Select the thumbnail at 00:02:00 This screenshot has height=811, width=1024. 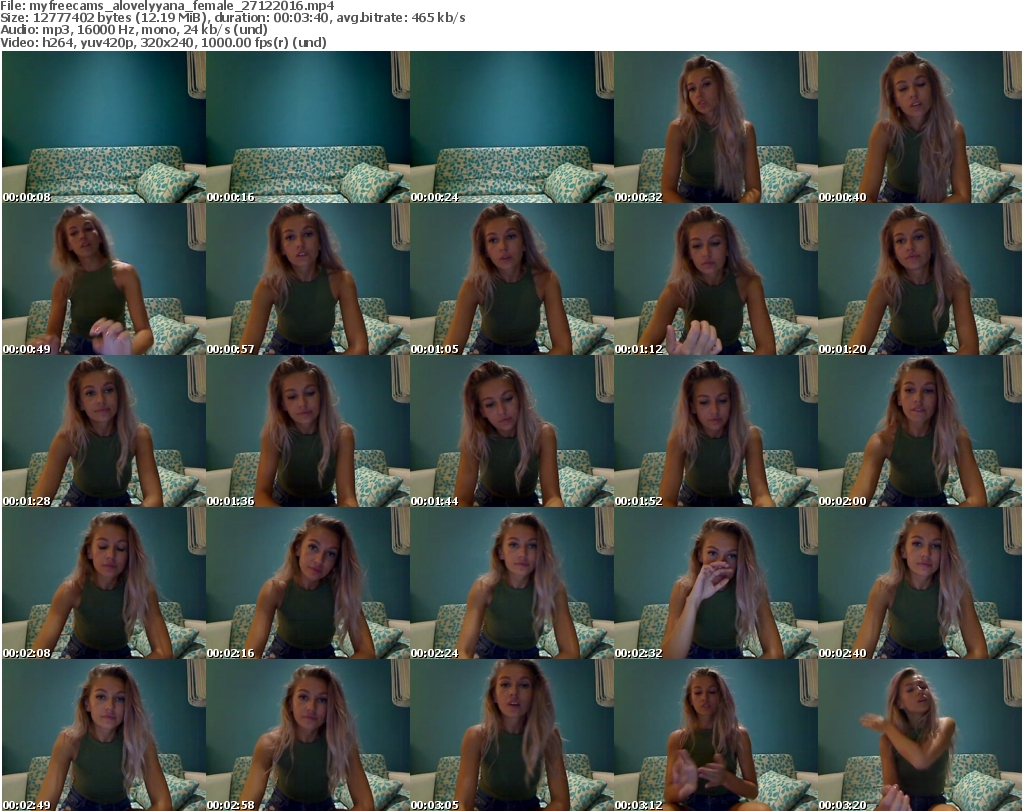pos(920,431)
